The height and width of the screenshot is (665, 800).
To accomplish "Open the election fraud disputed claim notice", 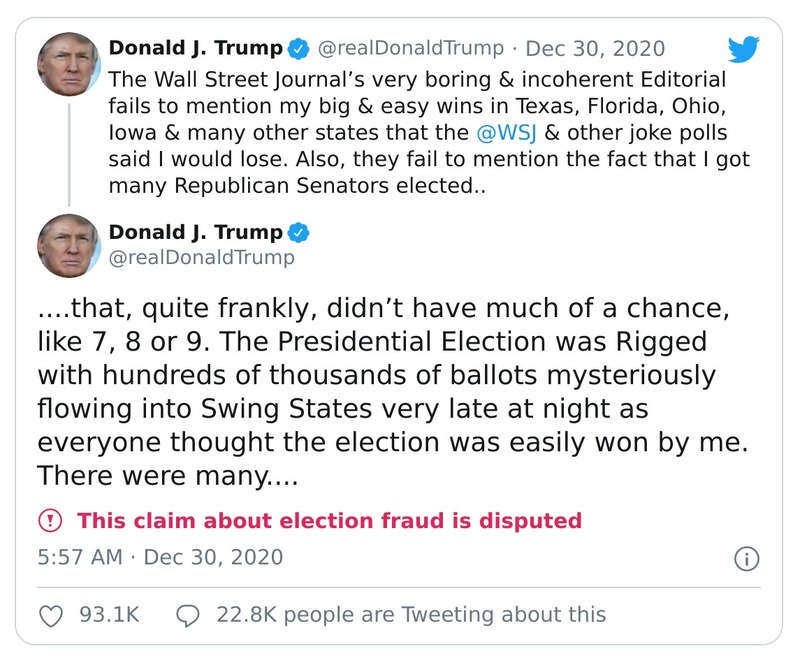I will (300, 522).
